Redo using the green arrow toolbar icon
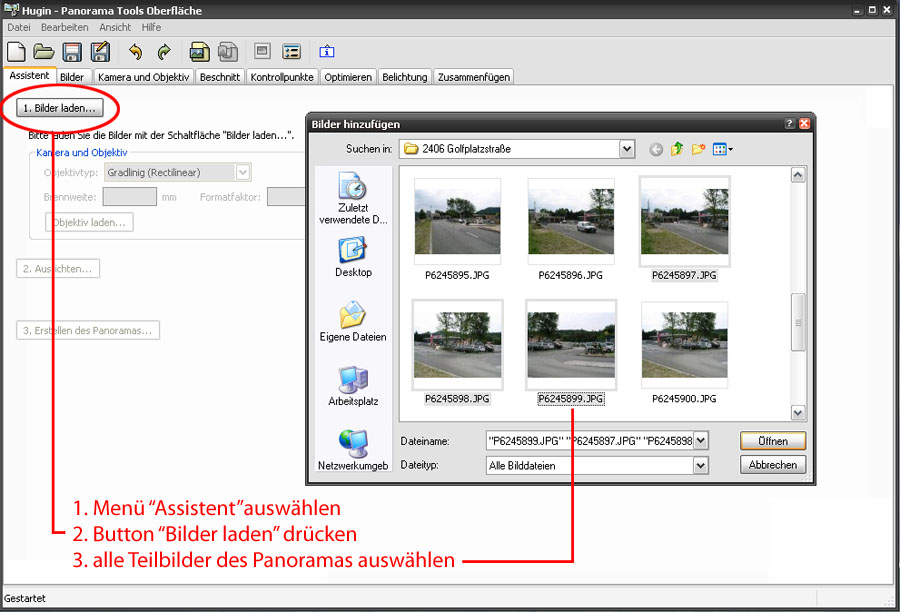The image size is (900, 612). tap(164, 52)
